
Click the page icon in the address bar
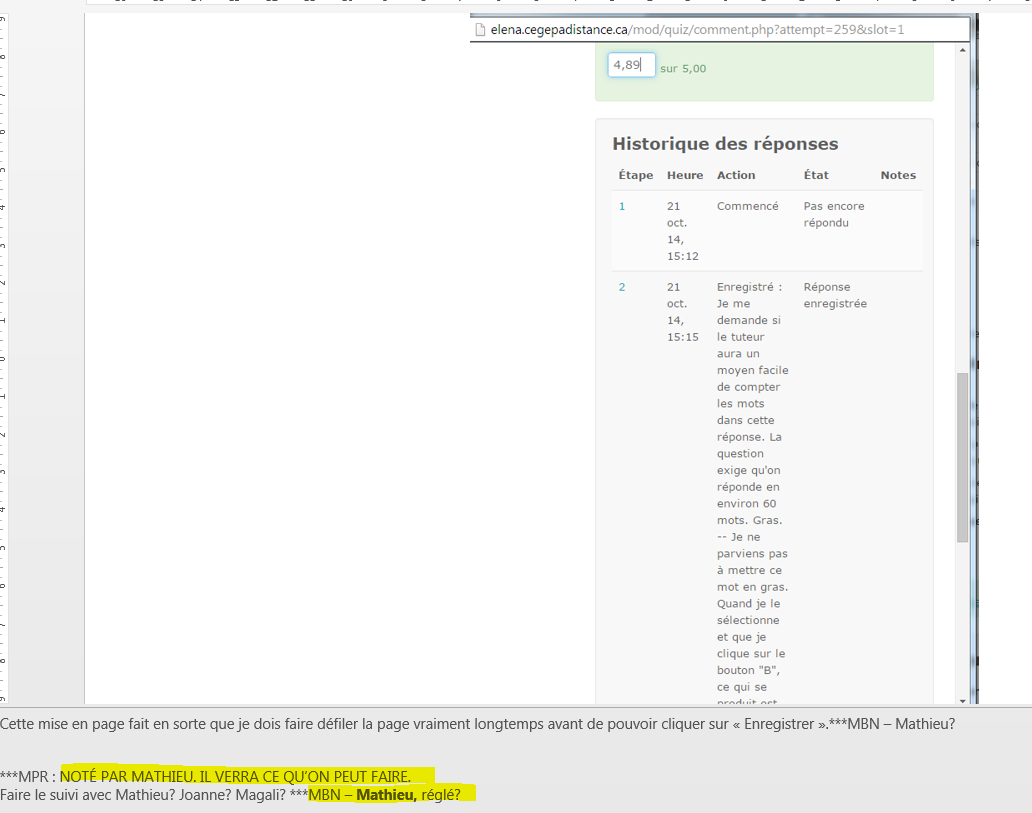pyautogui.click(x=481, y=30)
